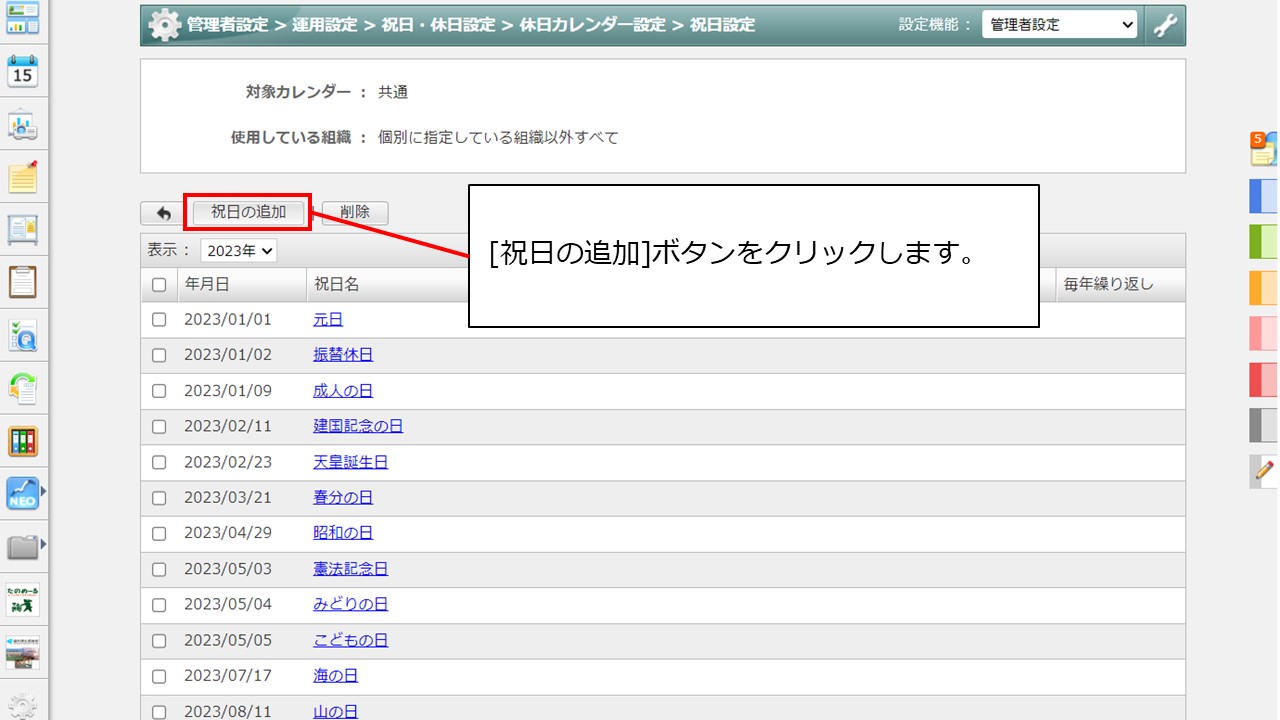Screen dimensions: 1280x720
Task: Toggle the select-all checkbox in table header
Action: 159,285
